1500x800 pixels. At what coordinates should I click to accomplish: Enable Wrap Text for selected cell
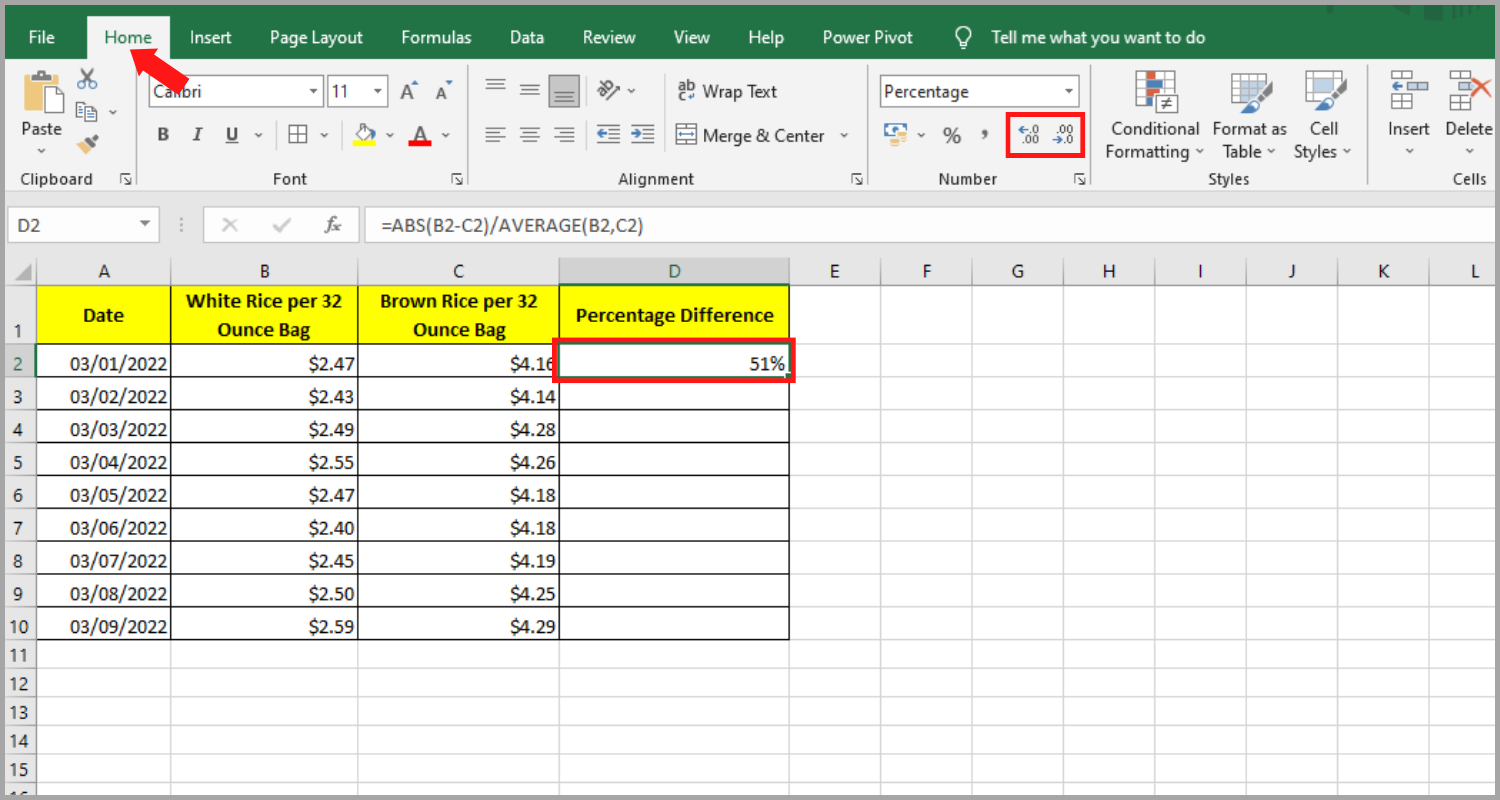(x=728, y=91)
